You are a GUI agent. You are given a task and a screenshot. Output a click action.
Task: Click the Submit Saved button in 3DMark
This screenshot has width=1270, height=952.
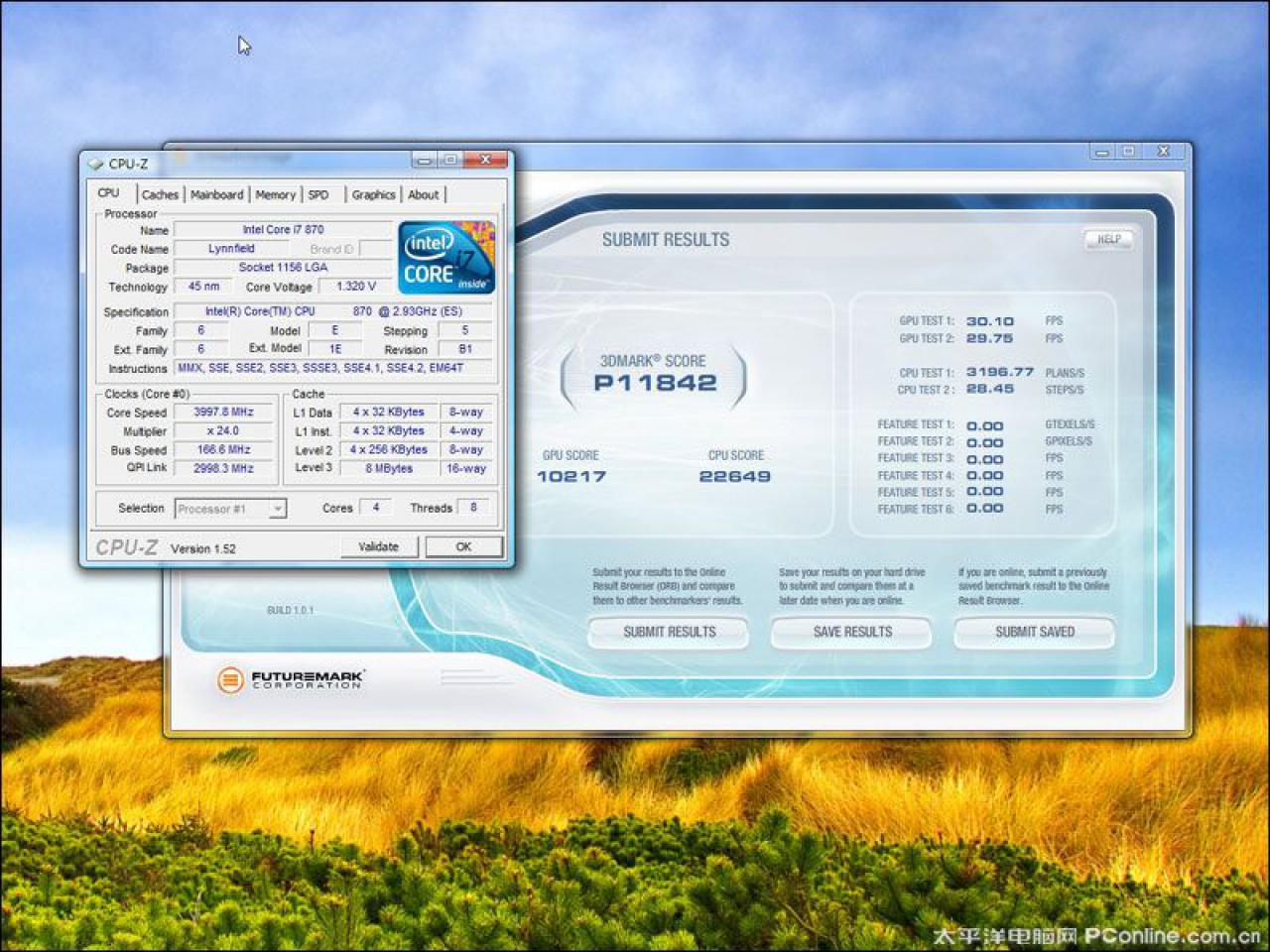click(x=1035, y=632)
